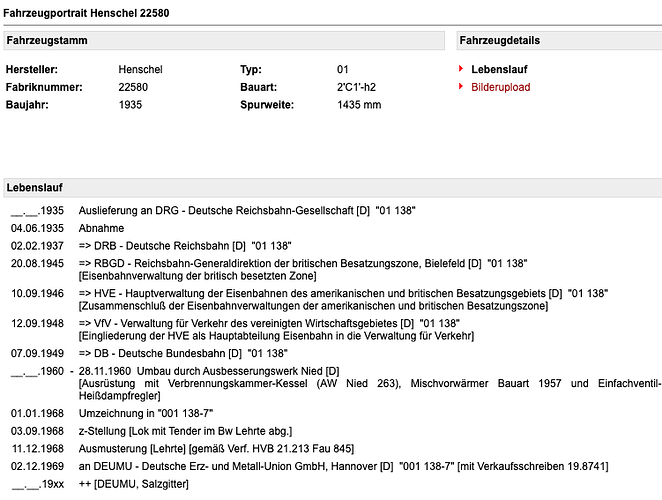
Task: Select the Umzeichnung in "001 138-7" entry
Action: pos(145,413)
